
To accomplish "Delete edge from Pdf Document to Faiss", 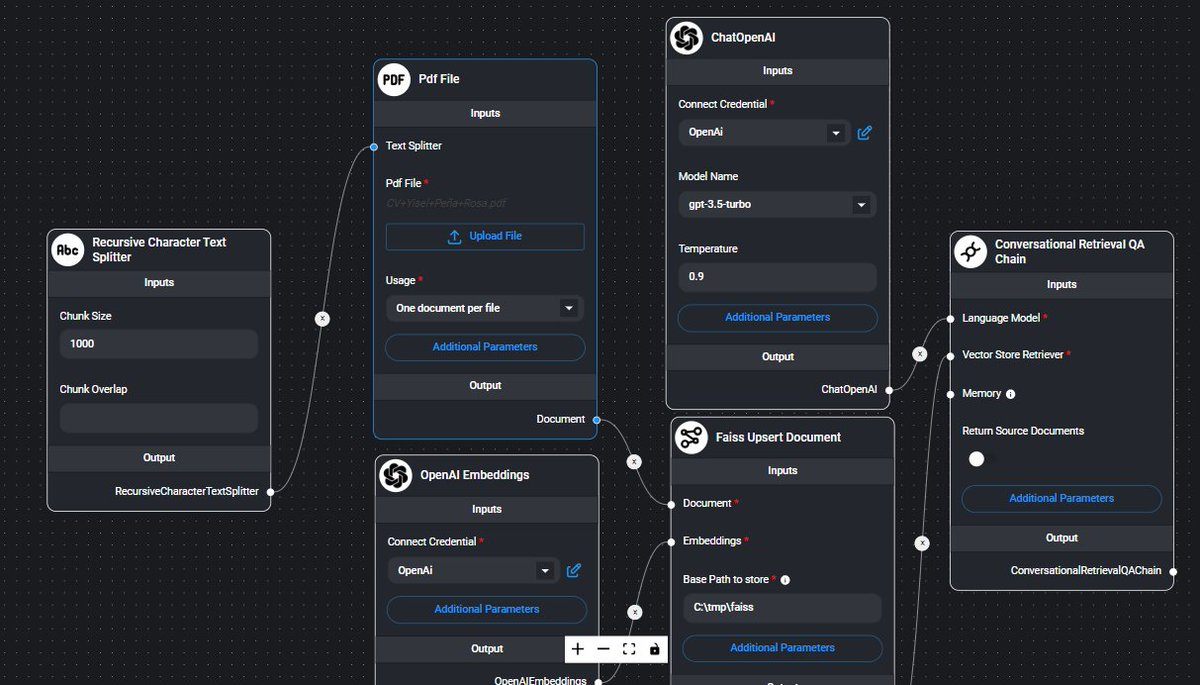I will tap(633, 462).
